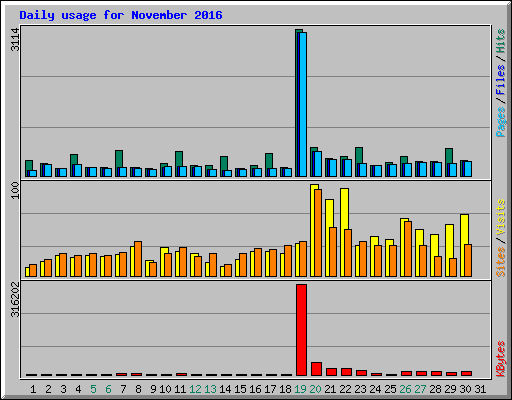Click day 13 green weekend label
512x400 pixels.
click(x=210, y=389)
